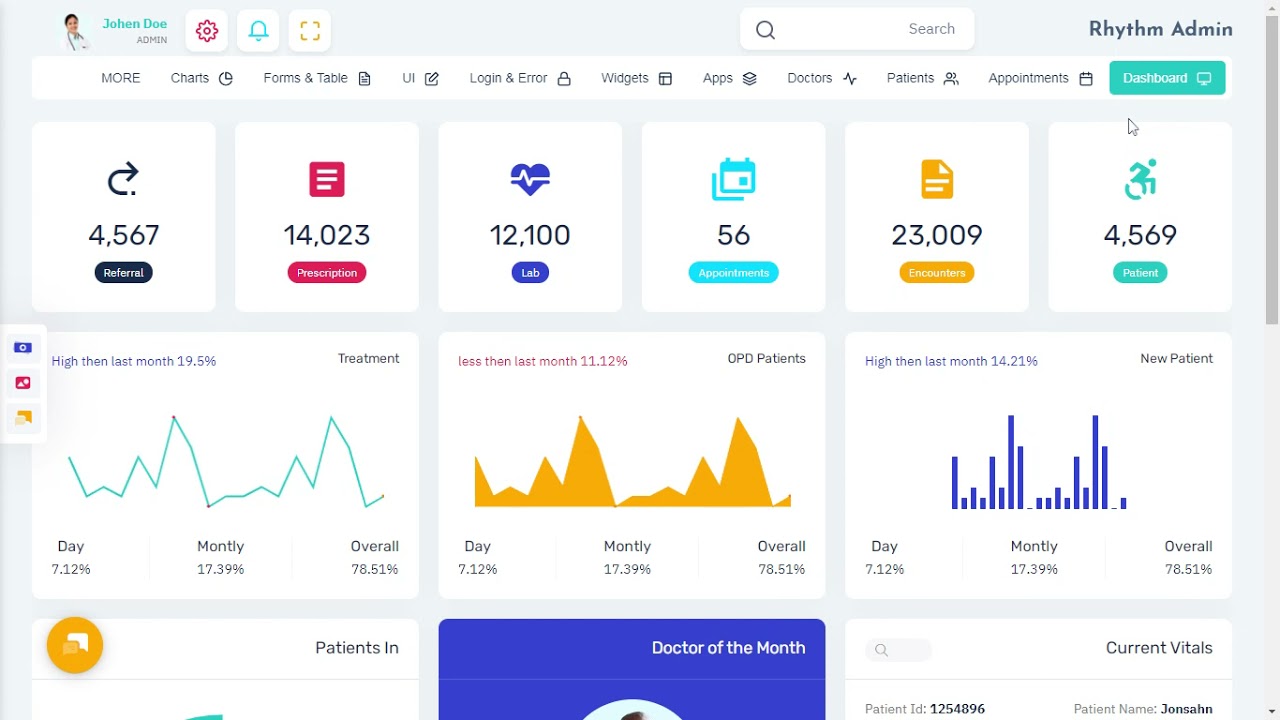Click the Login & Error lock icon

coord(564,79)
